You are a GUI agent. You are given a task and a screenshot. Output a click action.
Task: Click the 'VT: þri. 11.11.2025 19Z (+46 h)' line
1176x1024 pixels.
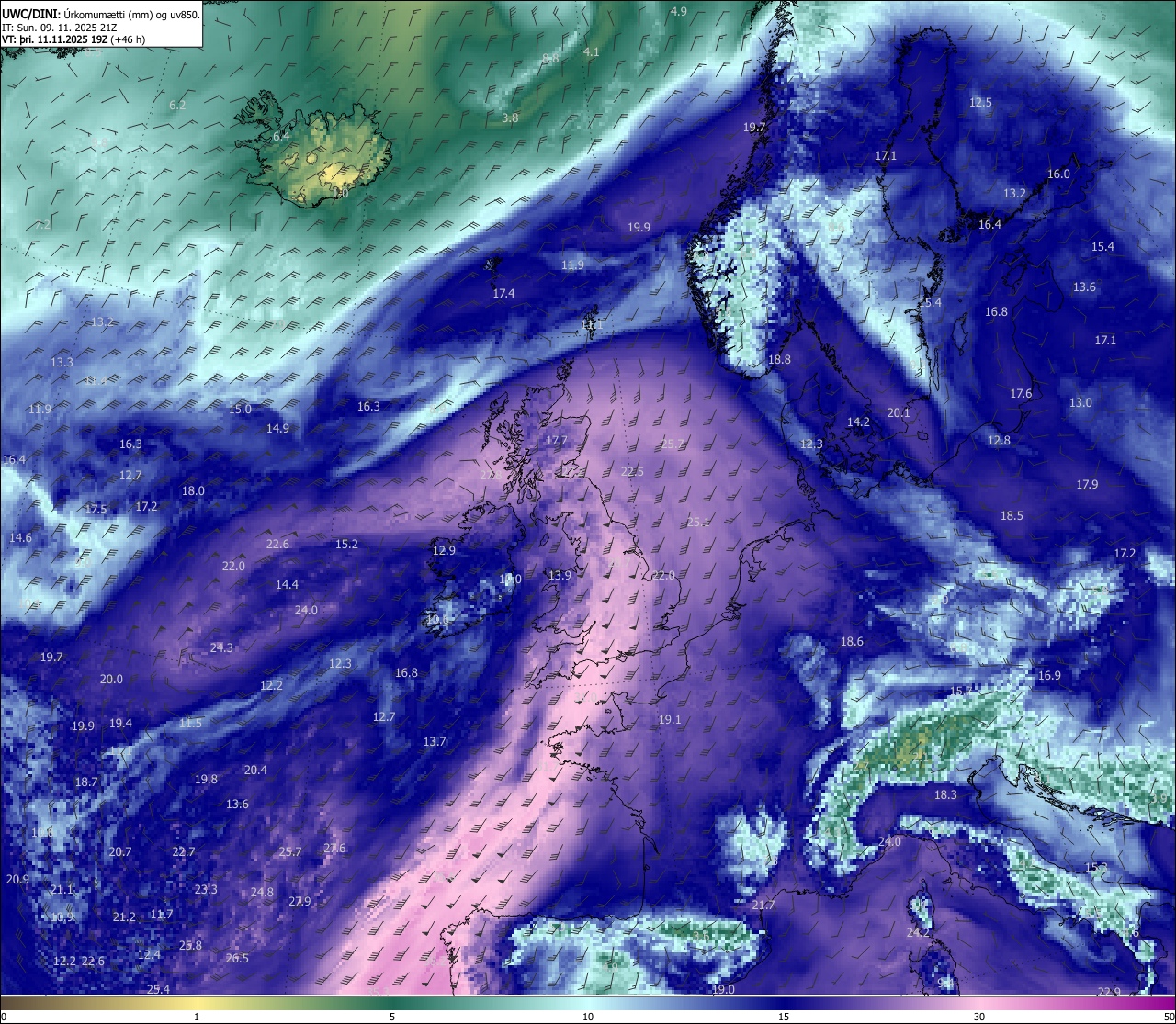[x=73, y=39]
